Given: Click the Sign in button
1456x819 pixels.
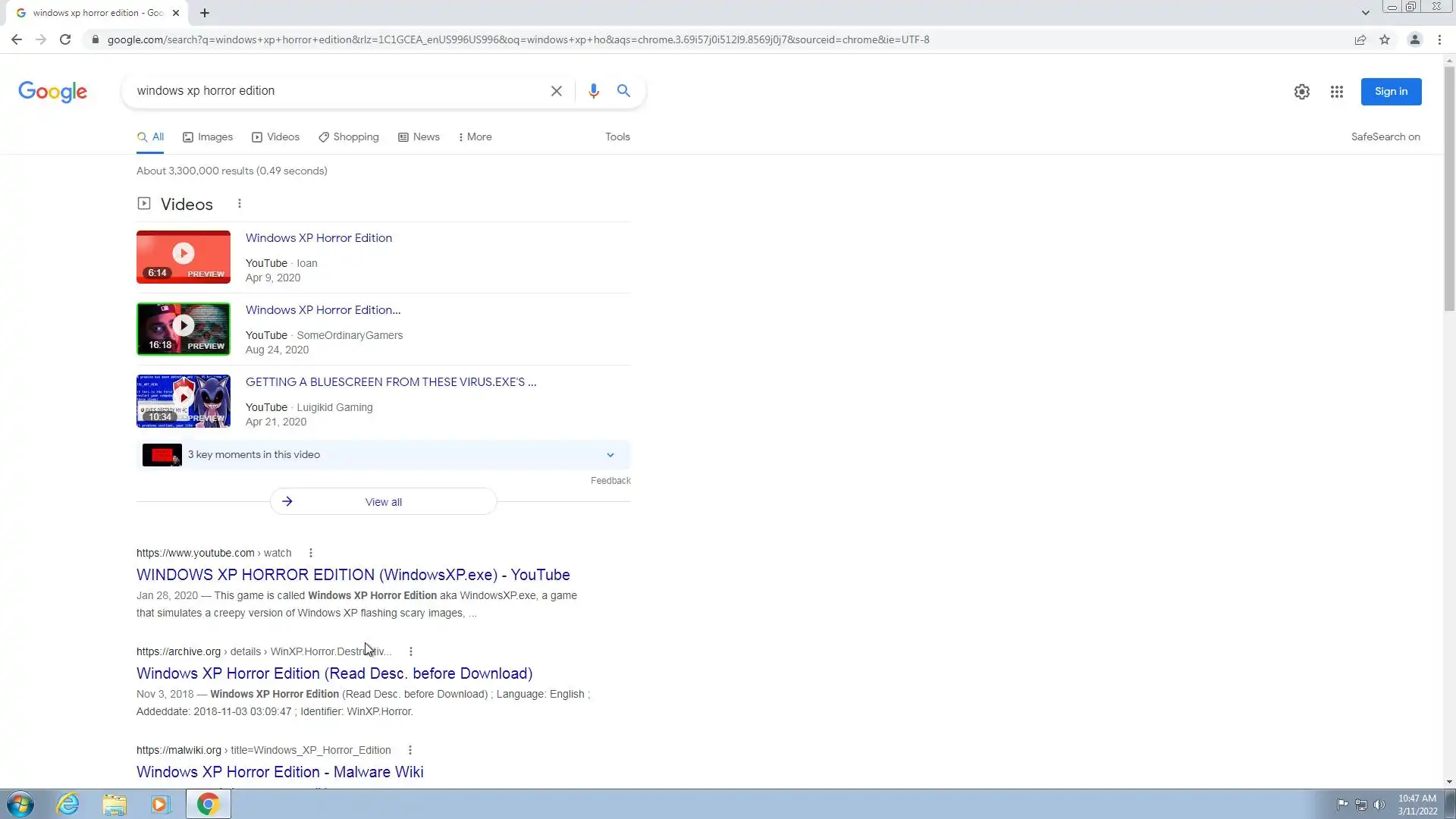Looking at the screenshot, I should coord(1390,92).
